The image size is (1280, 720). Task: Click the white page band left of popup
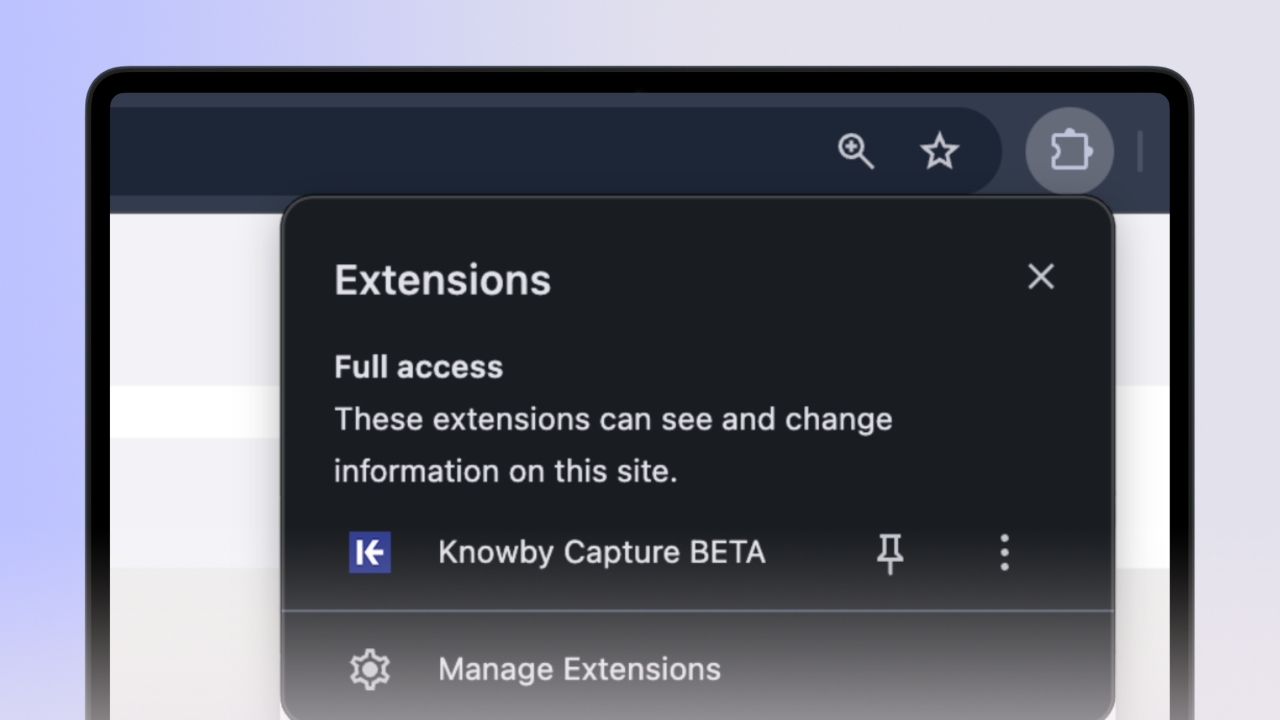[x=195, y=412]
